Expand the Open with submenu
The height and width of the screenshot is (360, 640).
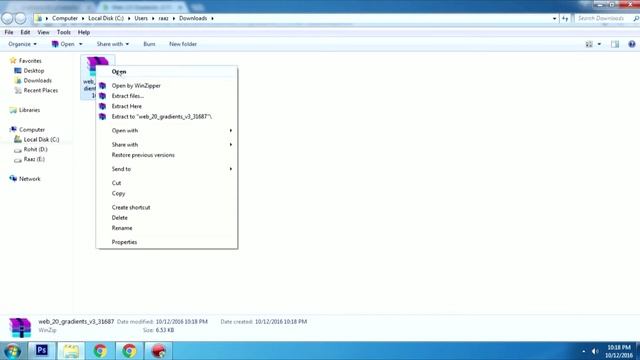coord(167,131)
